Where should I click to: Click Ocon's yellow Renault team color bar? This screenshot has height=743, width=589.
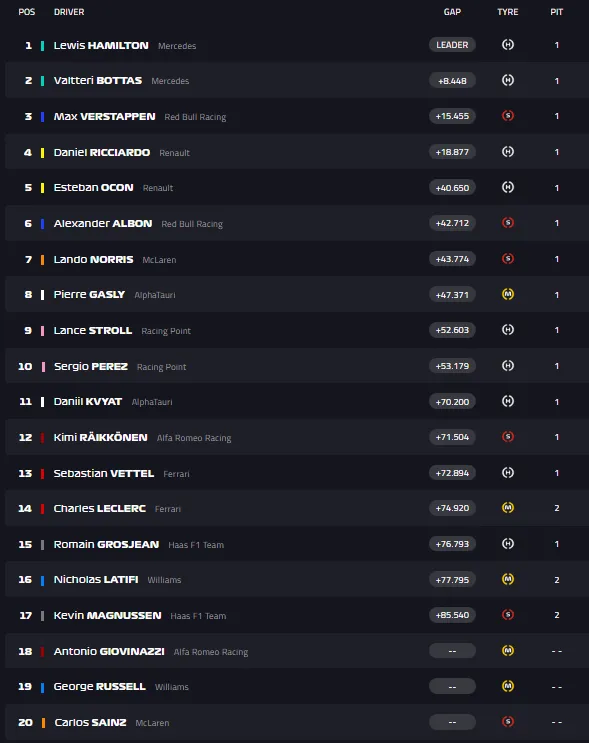click(x=42, y=188)
